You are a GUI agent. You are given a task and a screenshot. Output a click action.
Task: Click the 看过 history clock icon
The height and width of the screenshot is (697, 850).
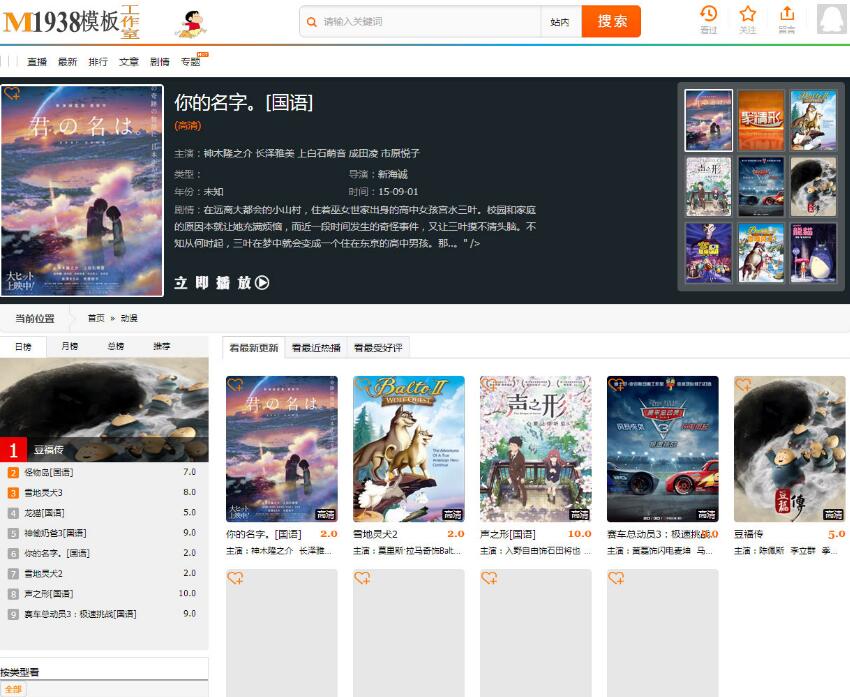pos(709,17)
